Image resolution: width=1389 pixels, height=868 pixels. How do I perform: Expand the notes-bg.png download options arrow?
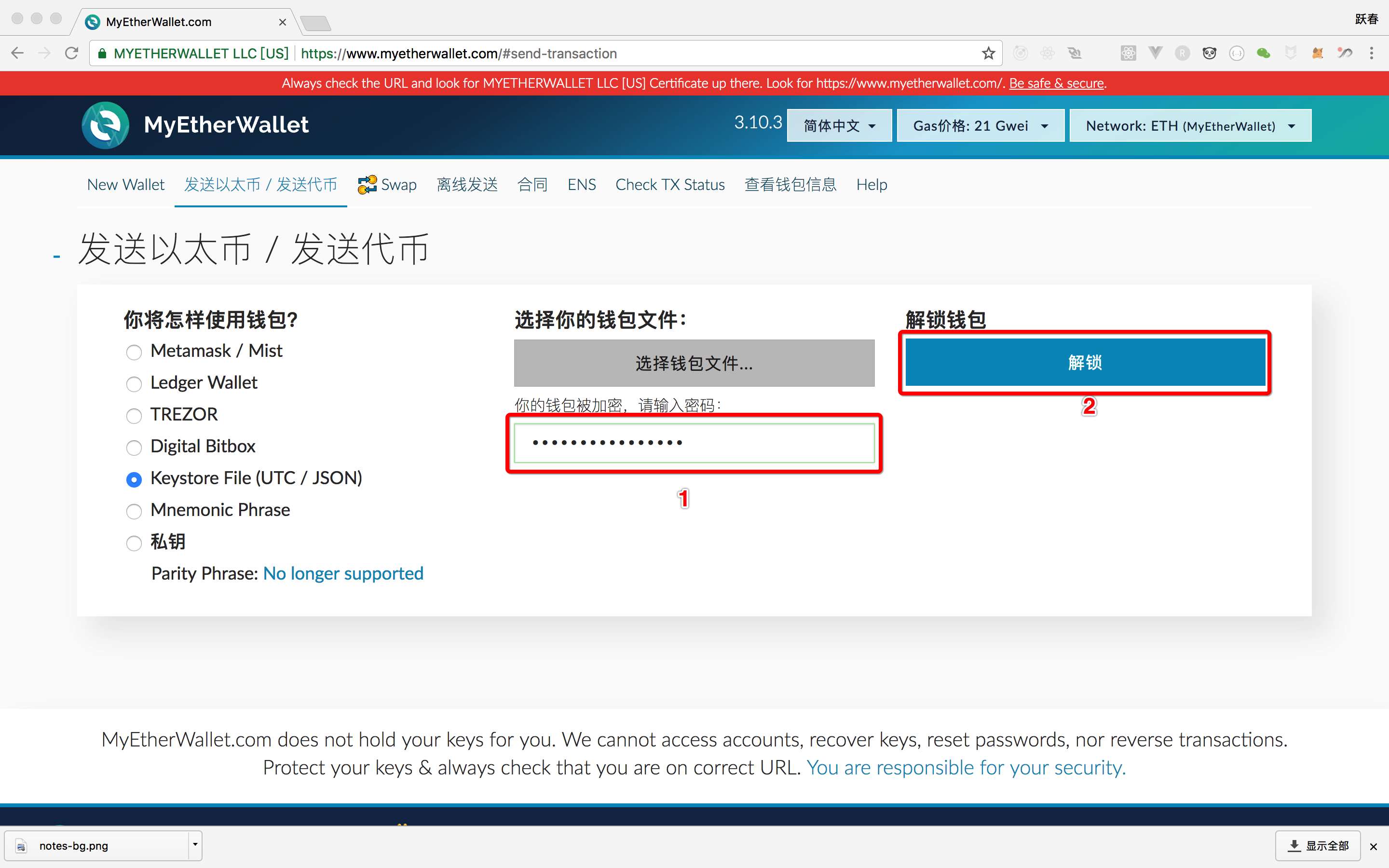click(195, 845)
